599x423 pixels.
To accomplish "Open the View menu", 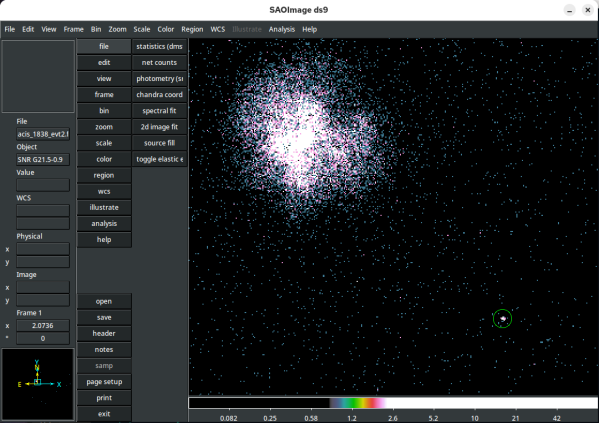I will point(49,29).
